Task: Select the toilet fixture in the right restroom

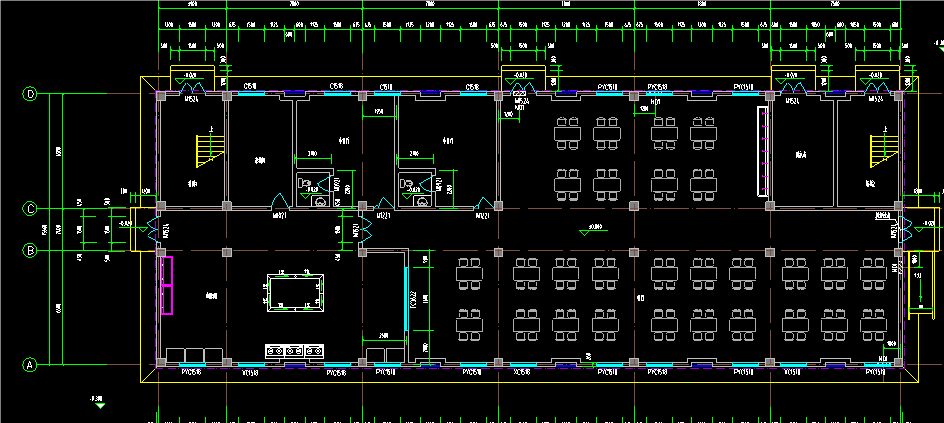Action: click(x=408, y=182)
